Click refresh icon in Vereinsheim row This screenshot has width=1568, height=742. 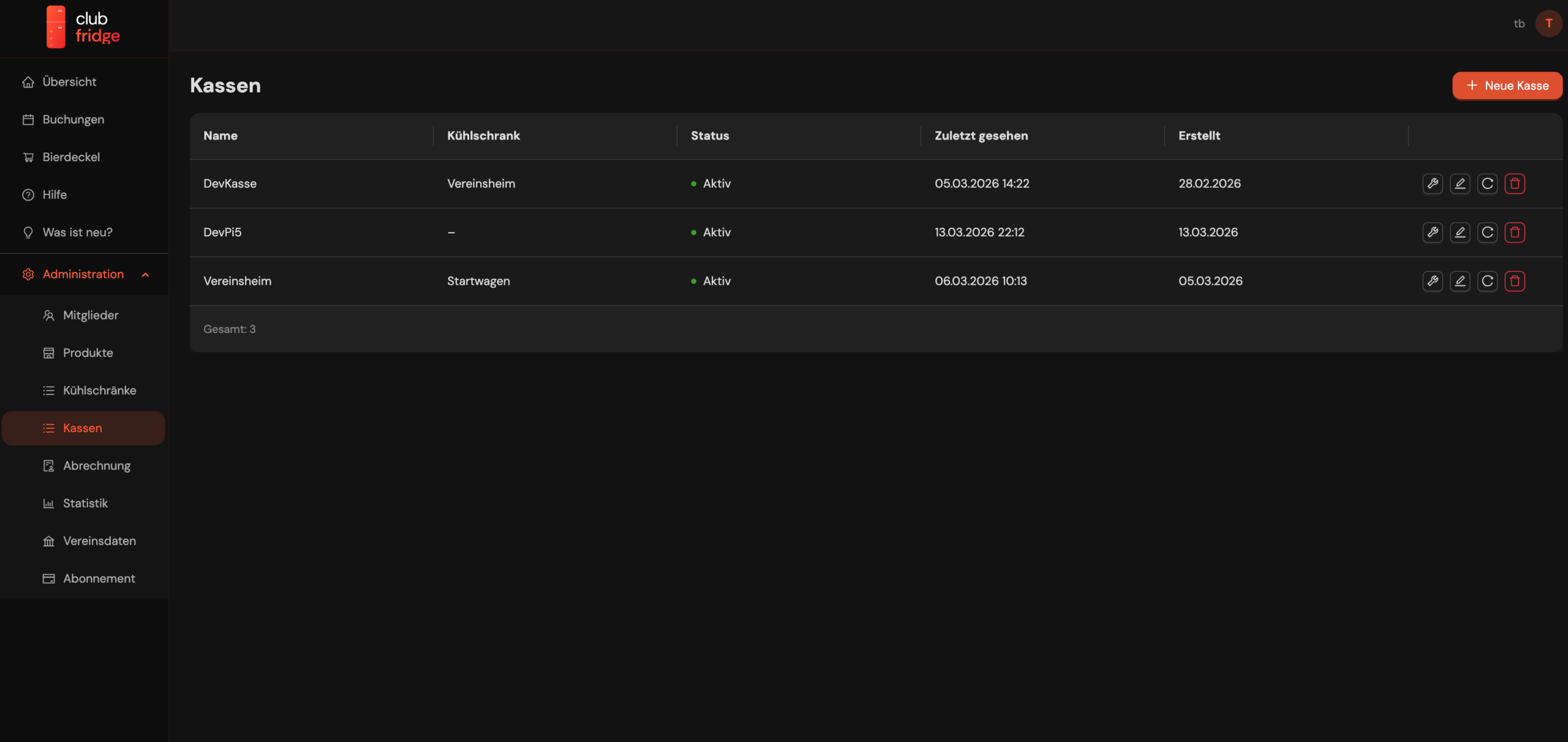click(x=1487, y=281)
